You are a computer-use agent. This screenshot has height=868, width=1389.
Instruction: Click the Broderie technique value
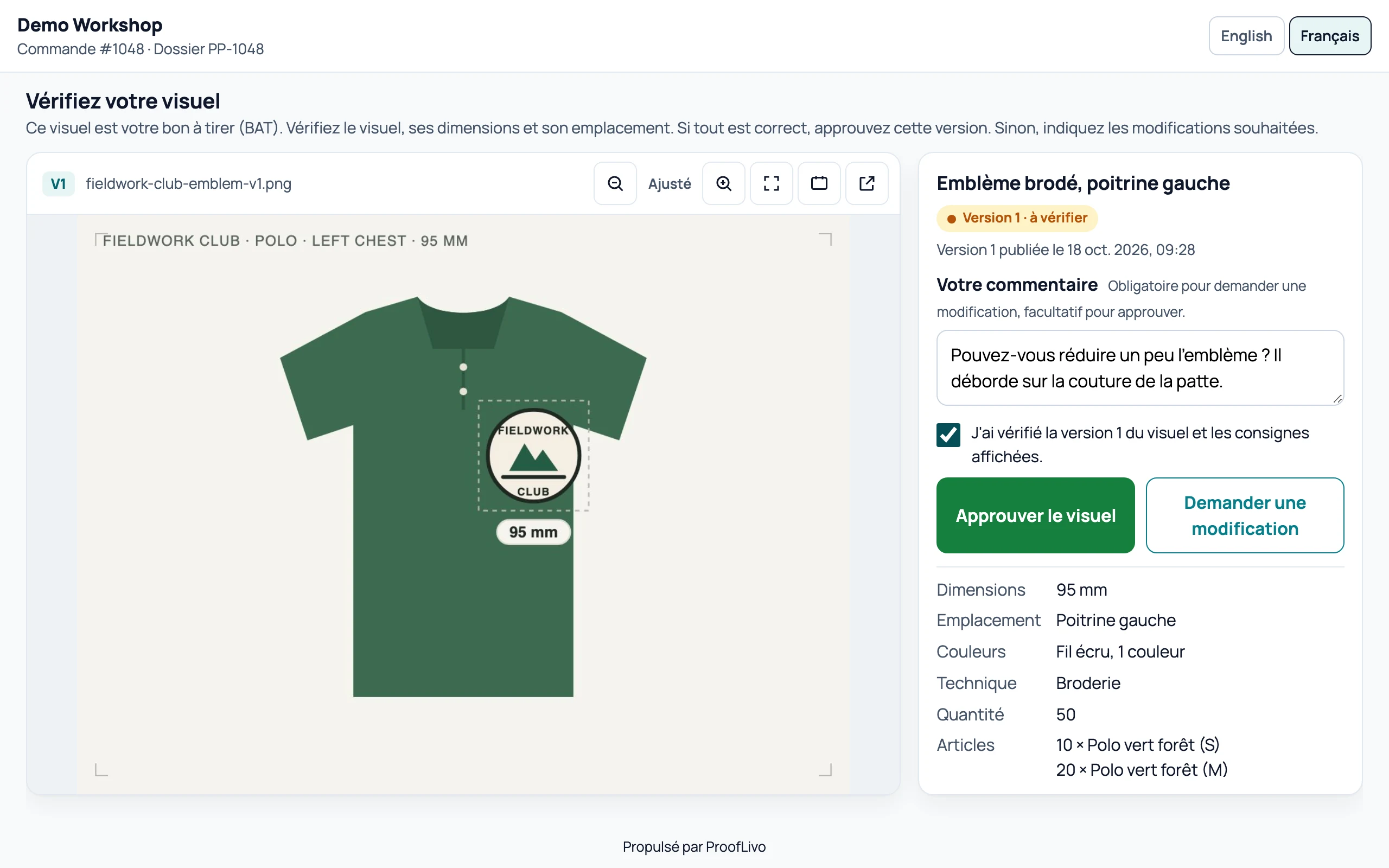(x=1088, y=682)
